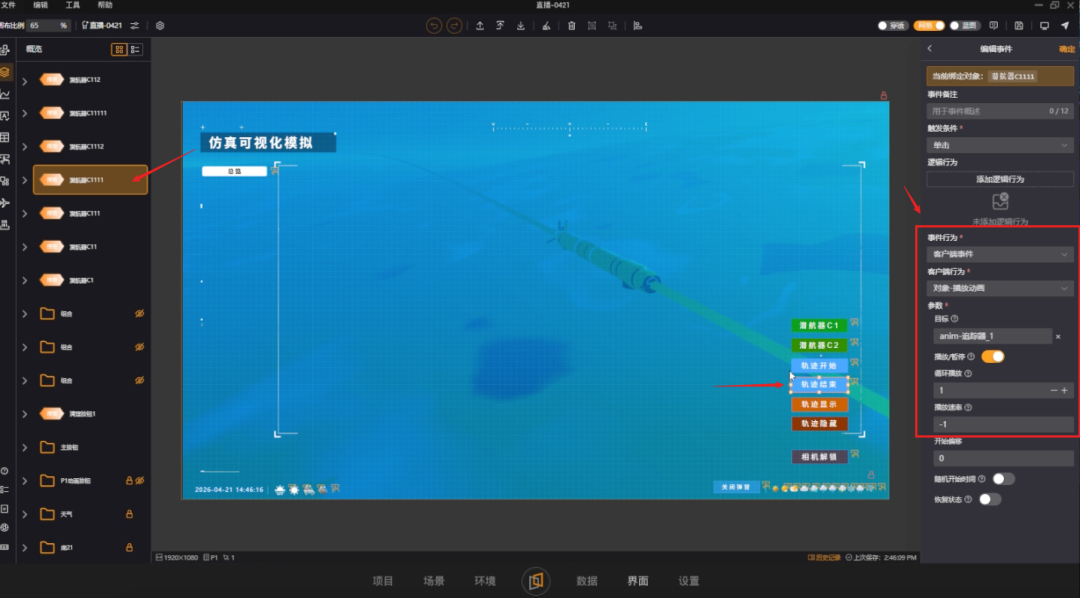Click the grid view icon in 概览 panel
1080x598 pixels.
[x=119, y=48]
